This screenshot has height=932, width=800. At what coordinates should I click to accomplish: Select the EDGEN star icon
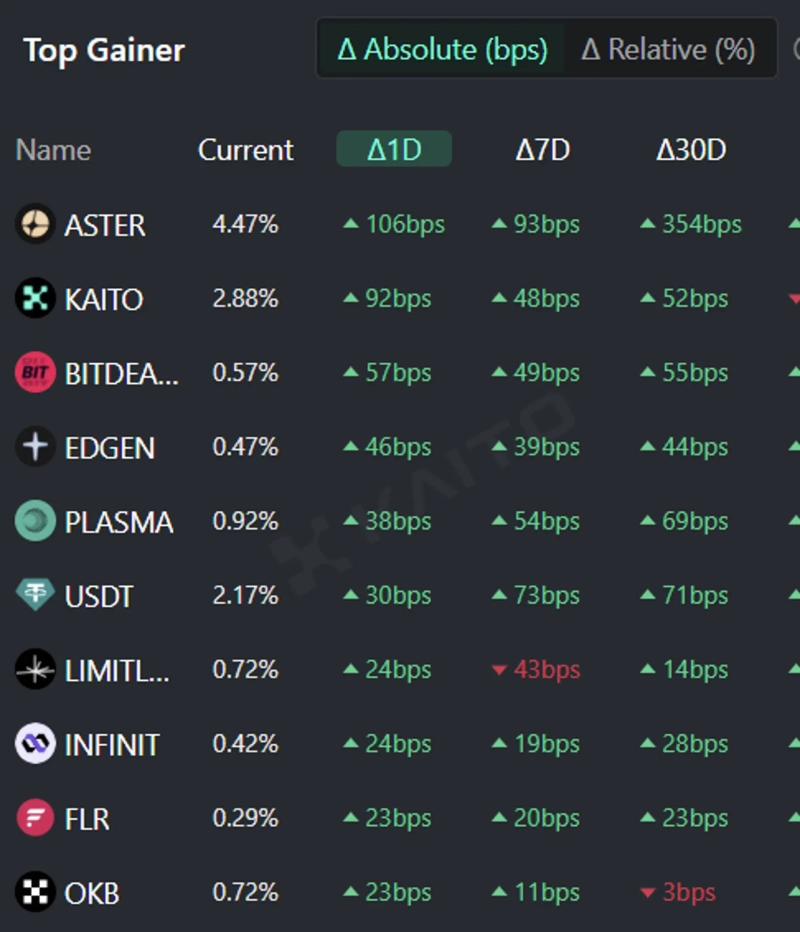[35, 446]
